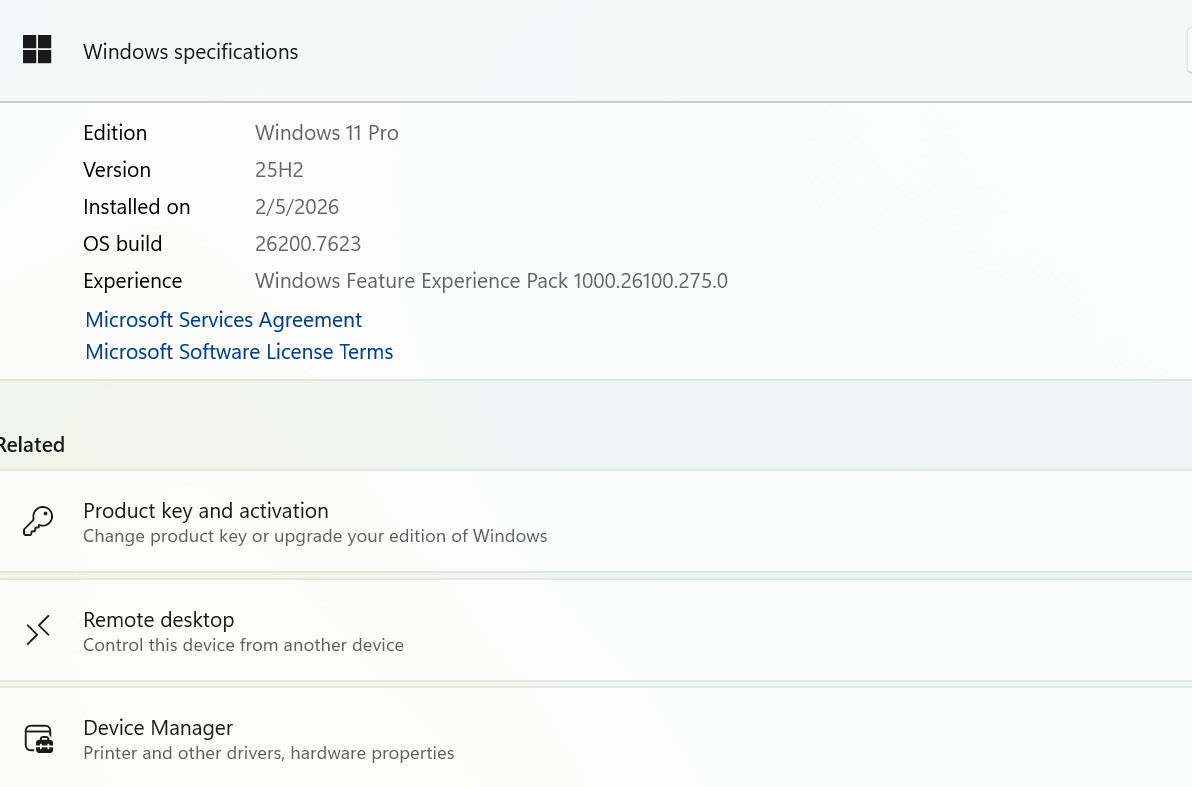Select the Installed on date 2/5/2026

296,207
